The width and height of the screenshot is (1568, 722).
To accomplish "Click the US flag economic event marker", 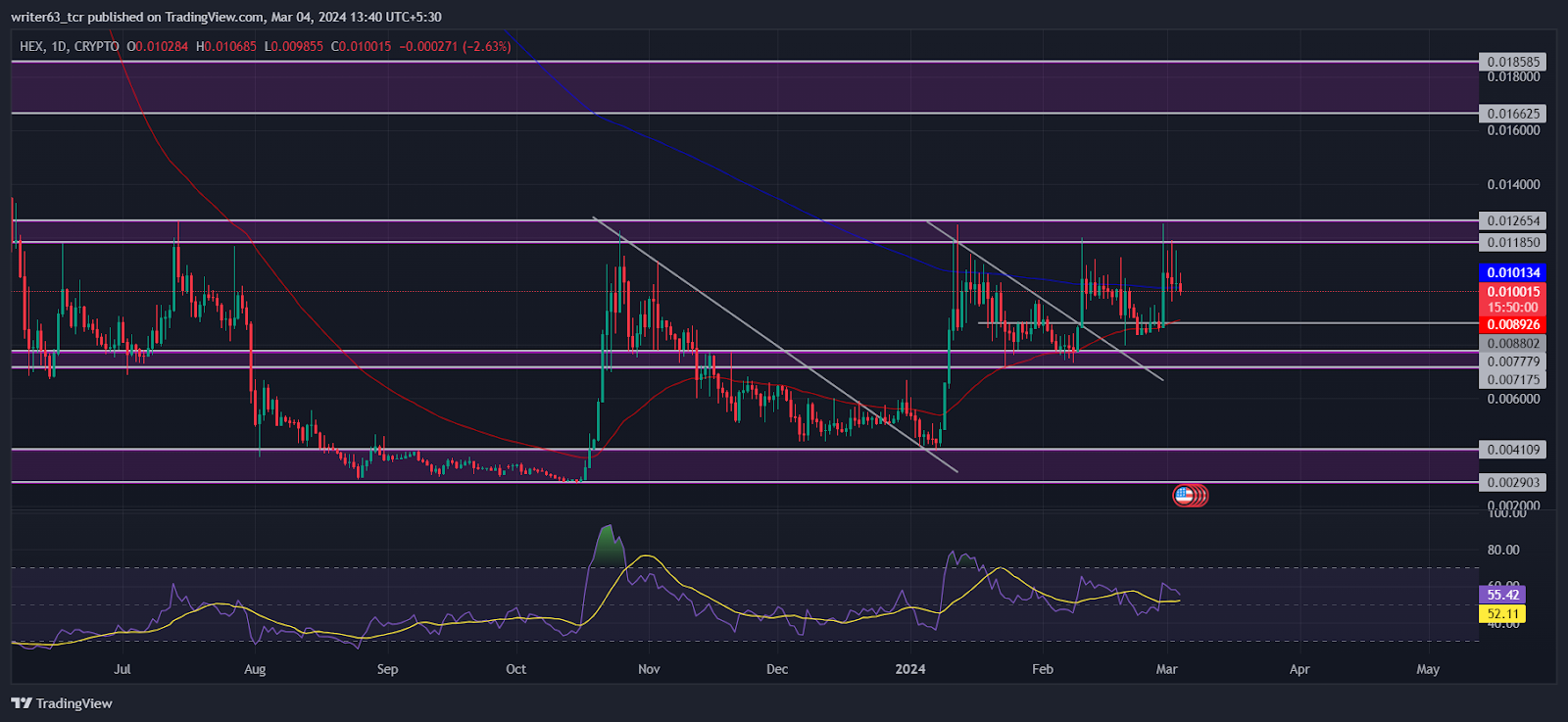I will click(x=1185, y=496).
